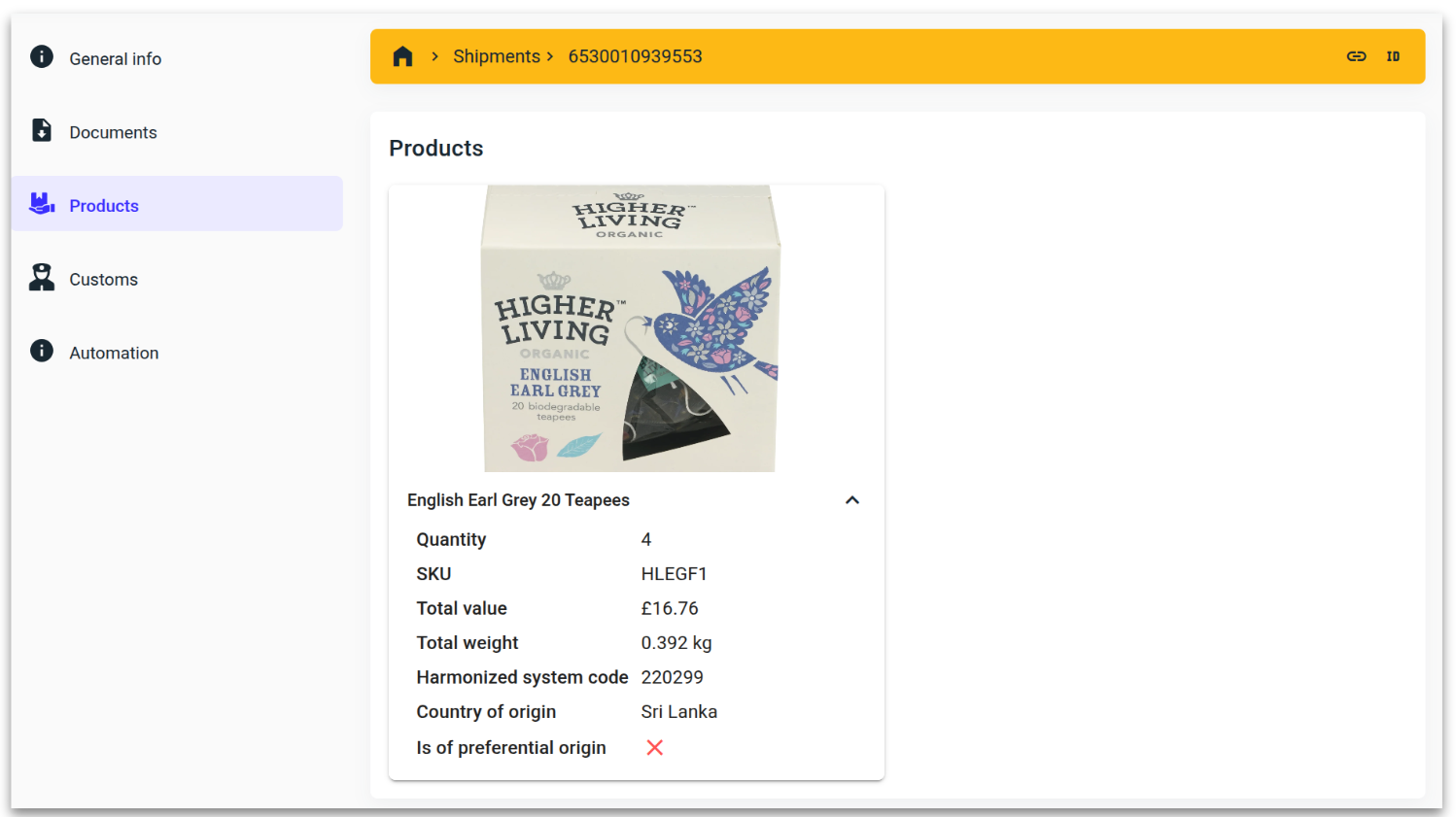Click the General info circle icon
The image size is (1456, 817).
pos(42,56)
